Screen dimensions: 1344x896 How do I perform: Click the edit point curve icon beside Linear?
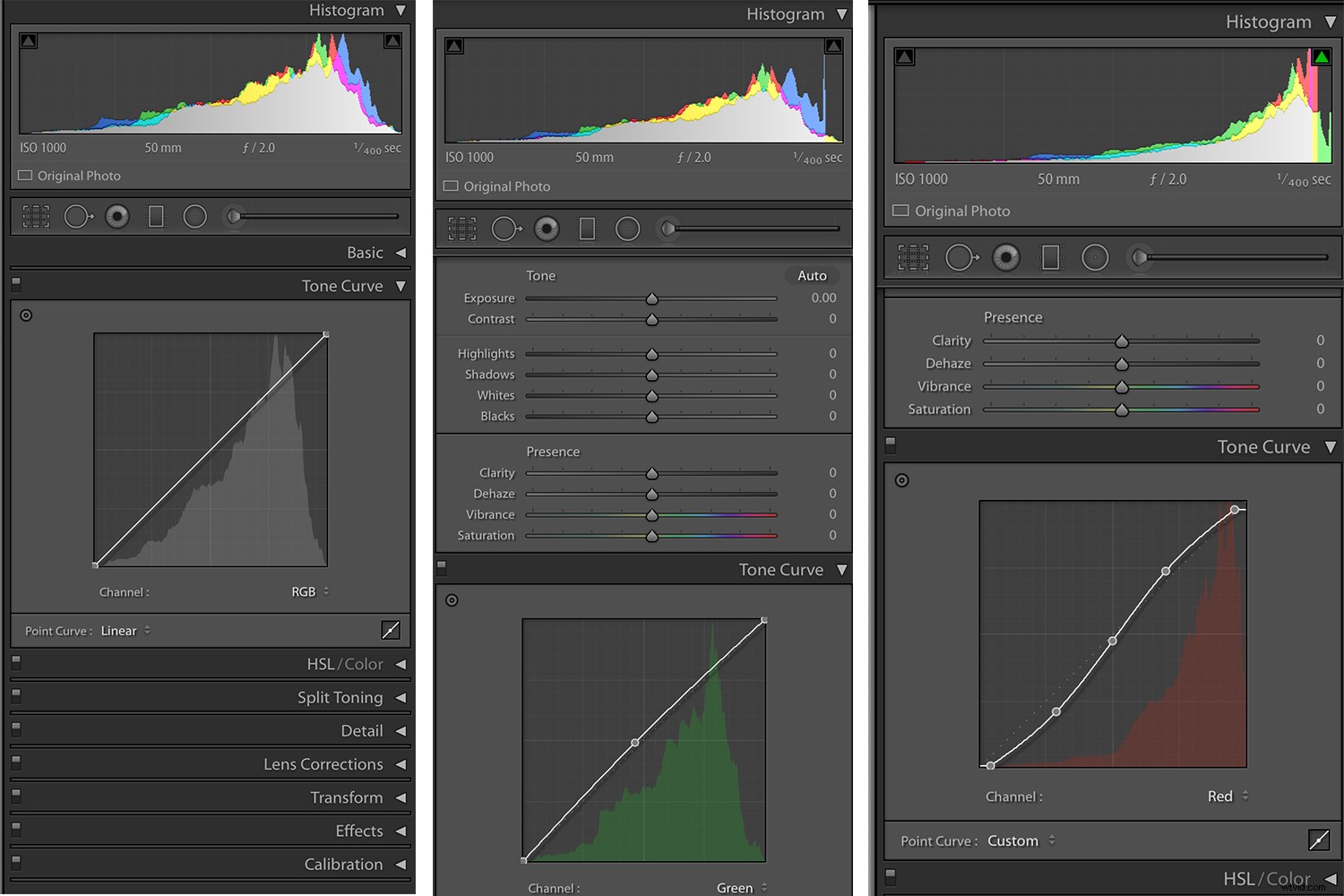390,631
